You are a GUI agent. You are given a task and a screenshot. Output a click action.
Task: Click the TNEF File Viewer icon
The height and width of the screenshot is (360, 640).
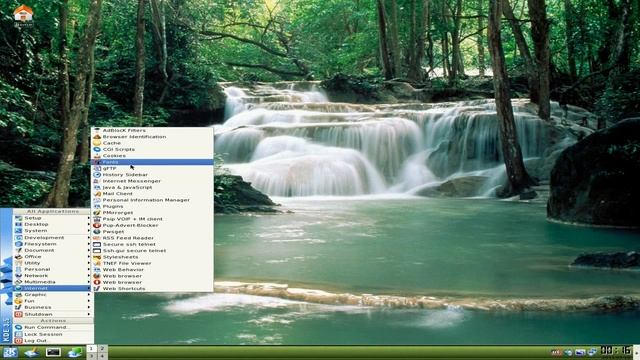[97, 263]
